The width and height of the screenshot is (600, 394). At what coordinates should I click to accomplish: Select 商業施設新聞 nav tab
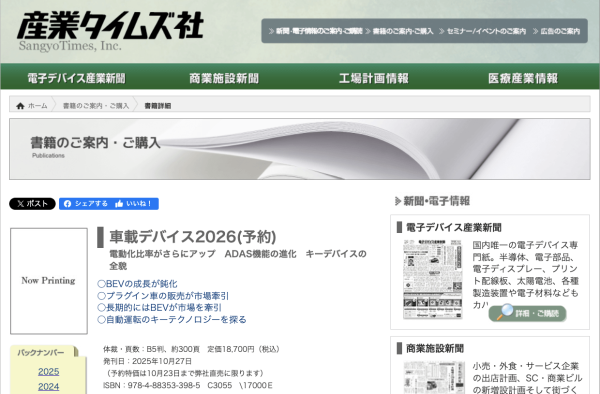(x=224, y=78)
